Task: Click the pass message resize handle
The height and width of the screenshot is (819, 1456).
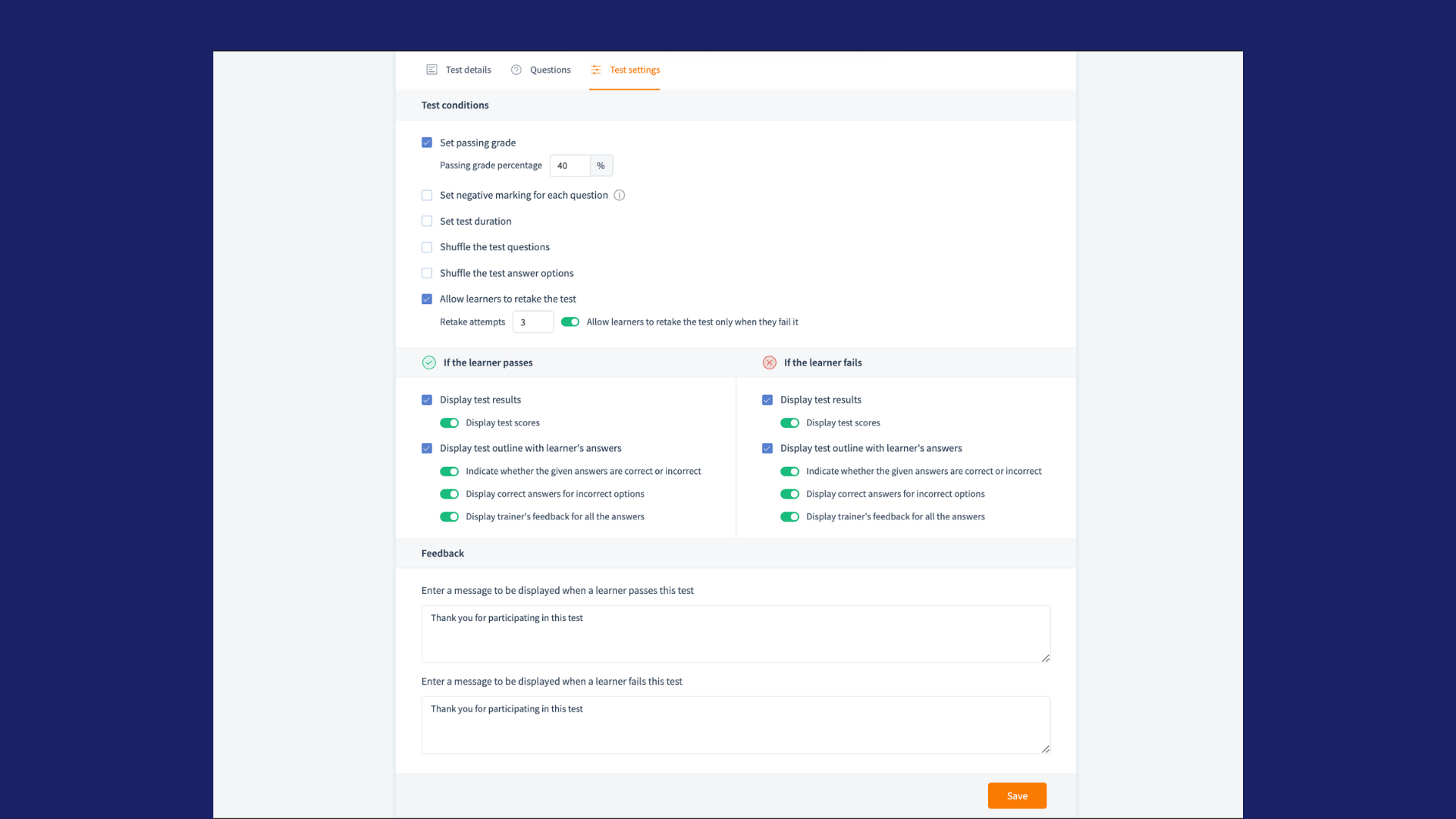Action: pyautogui.click(x=1046, y=658)
